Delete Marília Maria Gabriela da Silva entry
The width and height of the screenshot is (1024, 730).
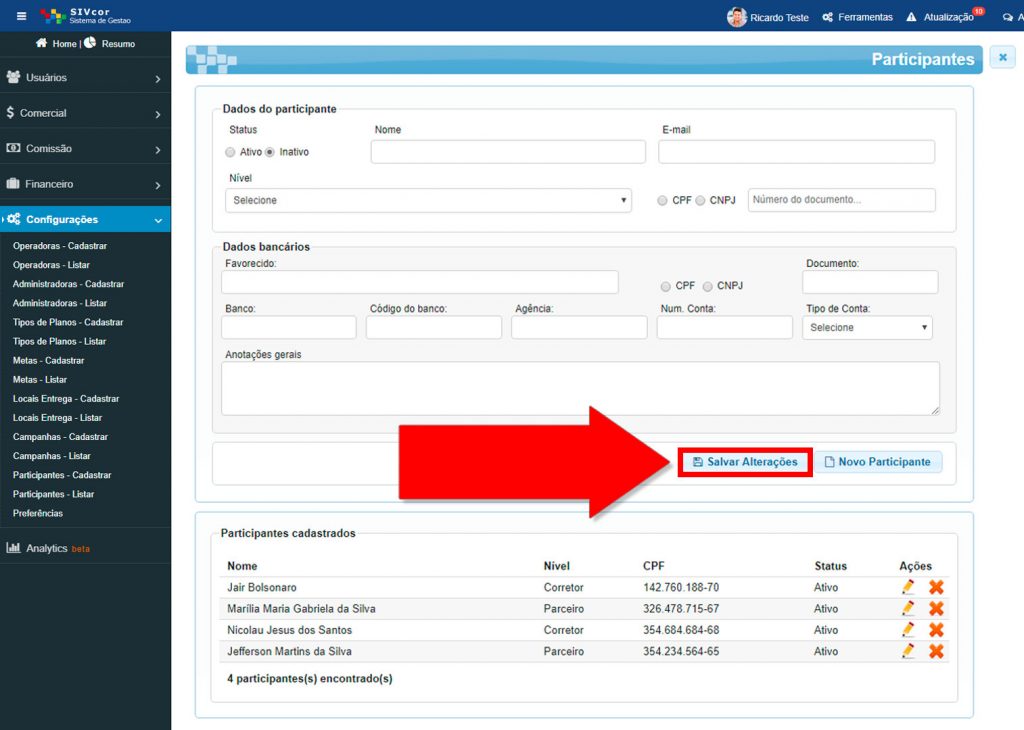point(936,609)
